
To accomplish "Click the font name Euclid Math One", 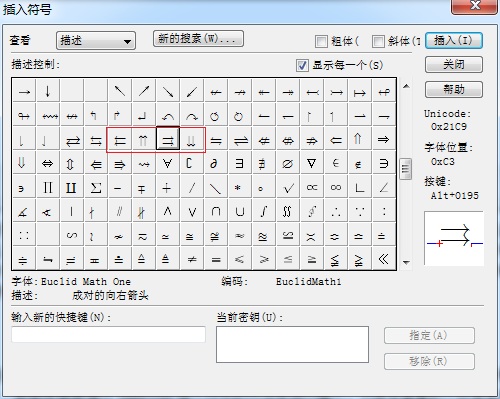I will [86, 282].
